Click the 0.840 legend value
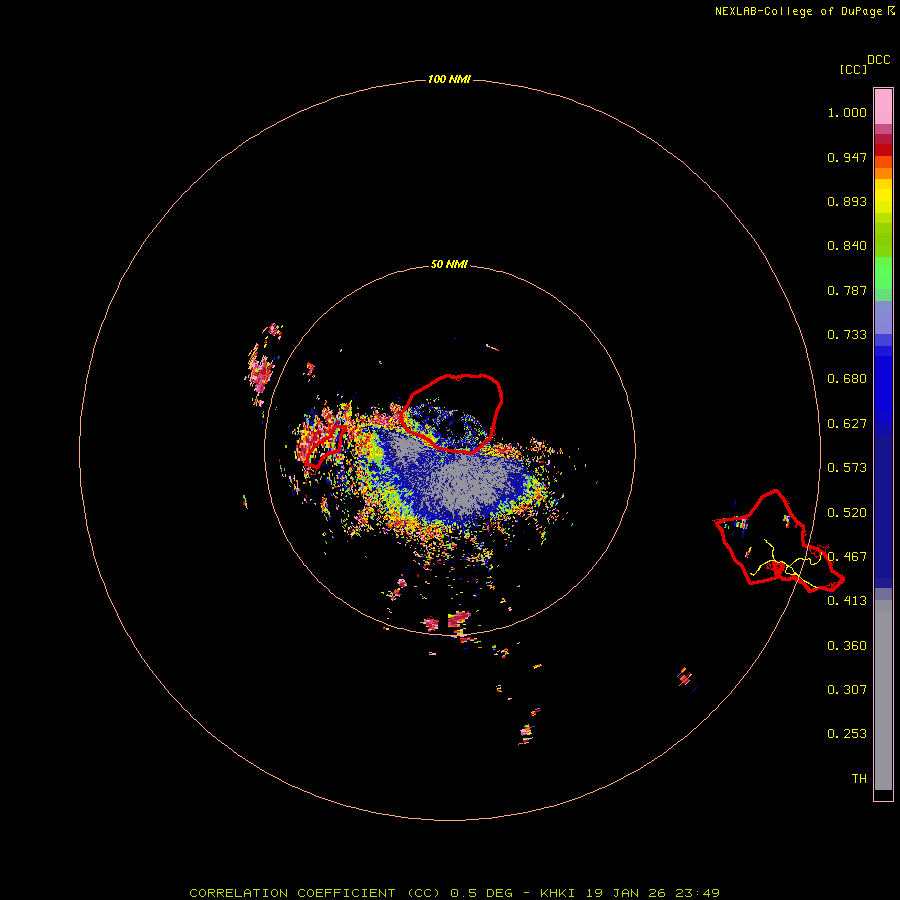This screenshot has width=900, height=900. tap(847, 246)
